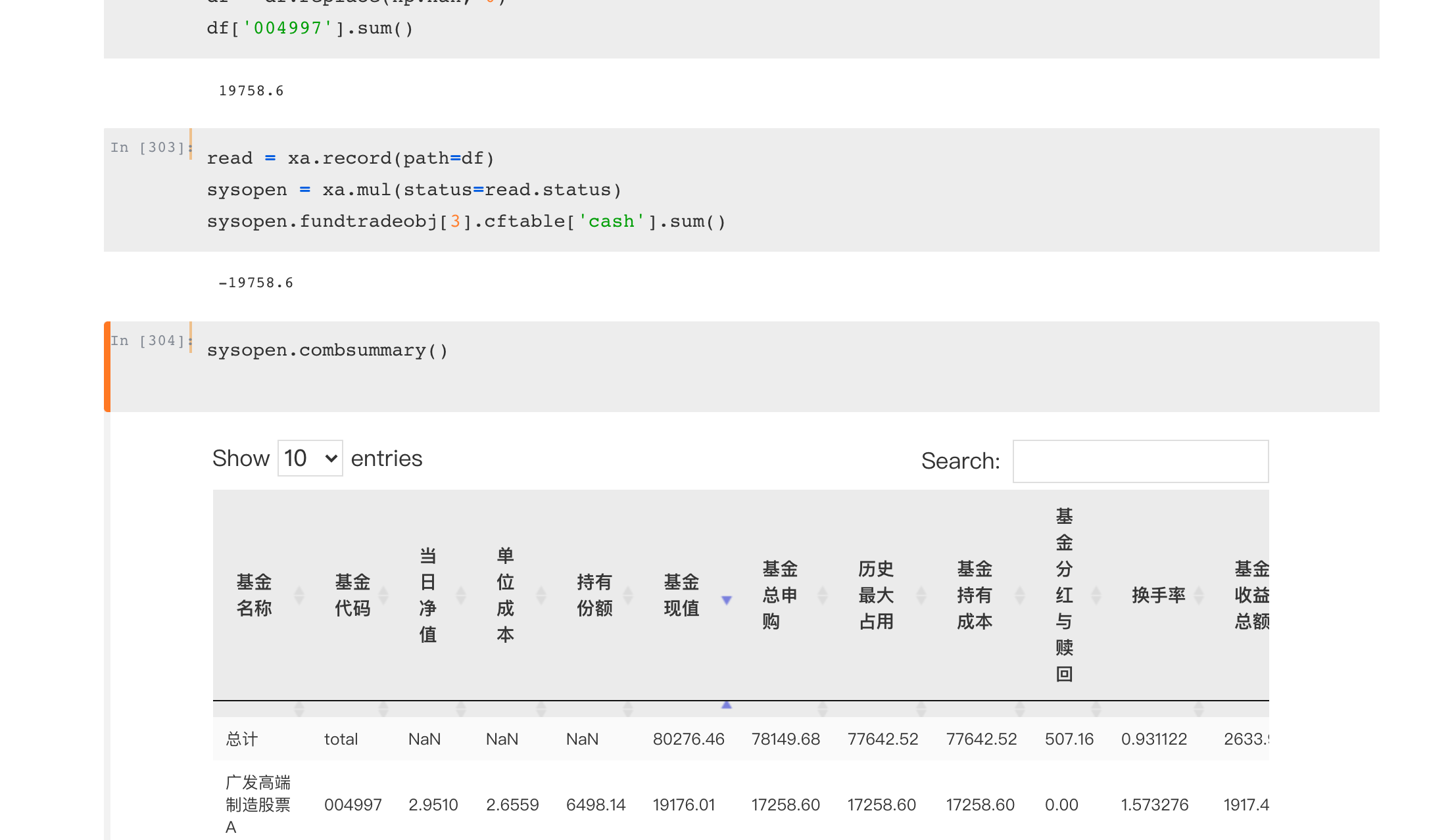Sort the 单位成本 column
1452x840 pixels.
(x=541, y=595)
